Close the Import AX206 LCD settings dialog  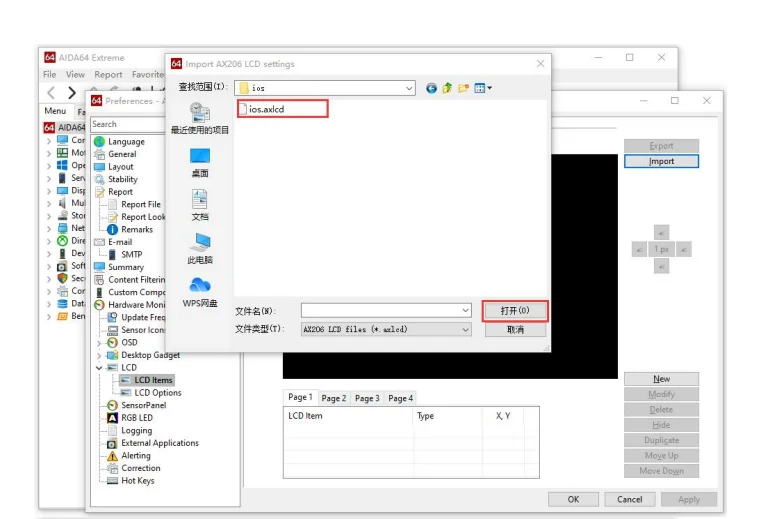(540, 64)
